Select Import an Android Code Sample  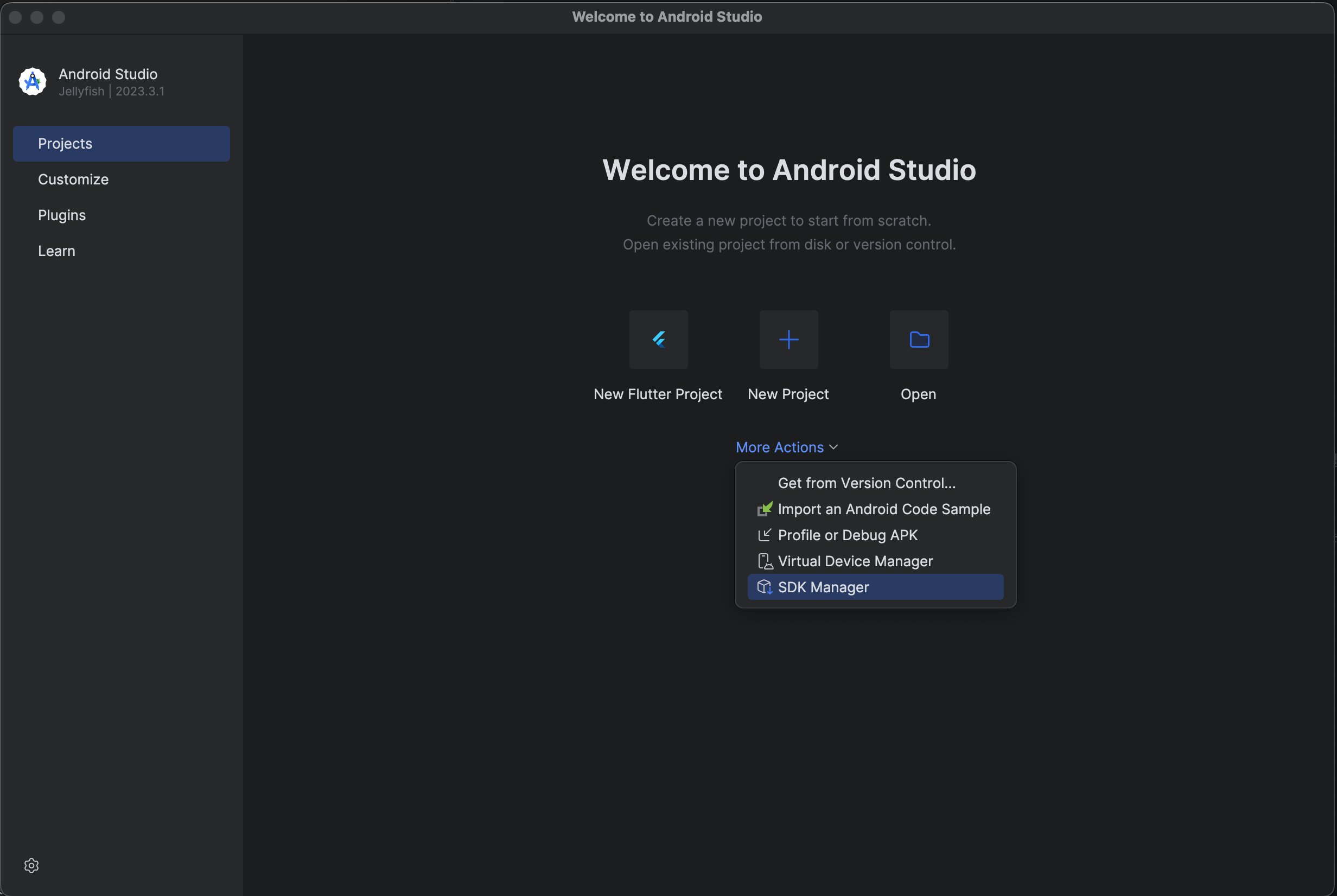pos(875,509)
